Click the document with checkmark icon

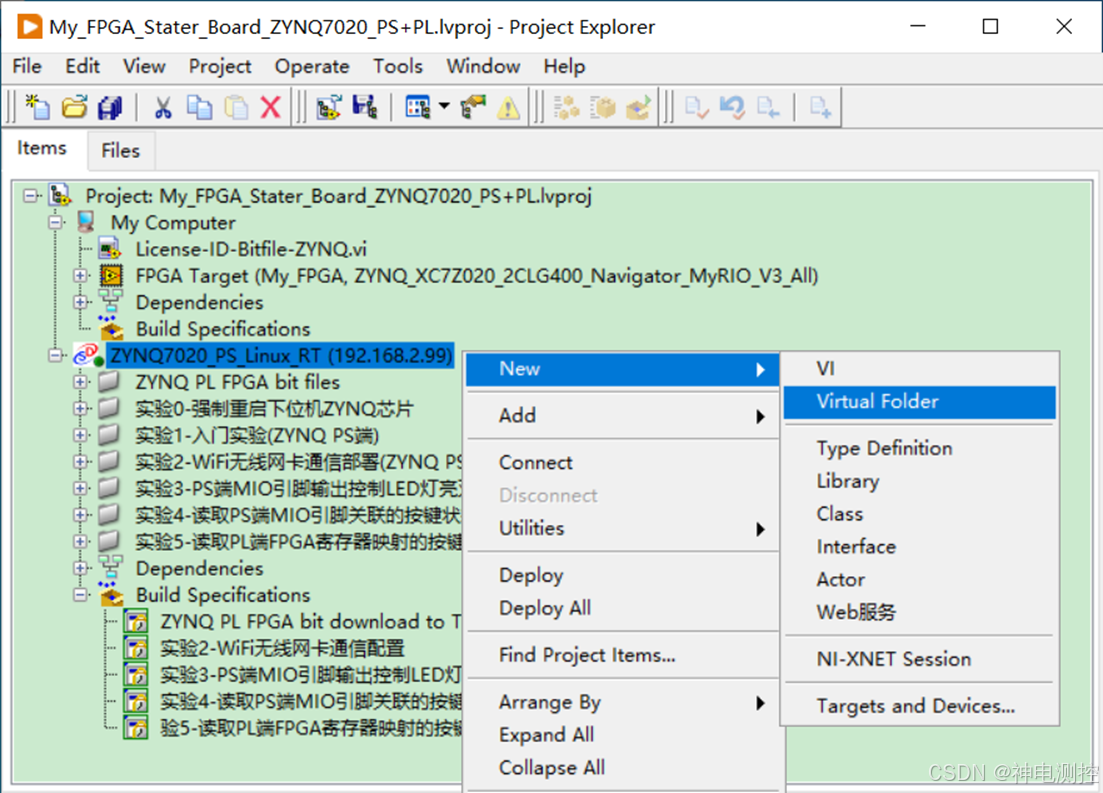pos(696,107)
